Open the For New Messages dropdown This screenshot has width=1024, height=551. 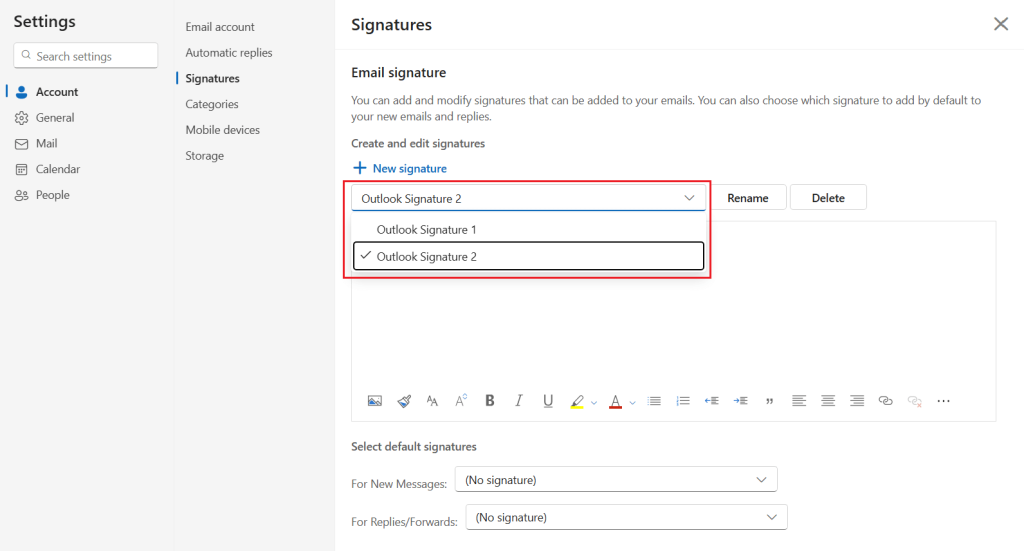pos(615,480)
